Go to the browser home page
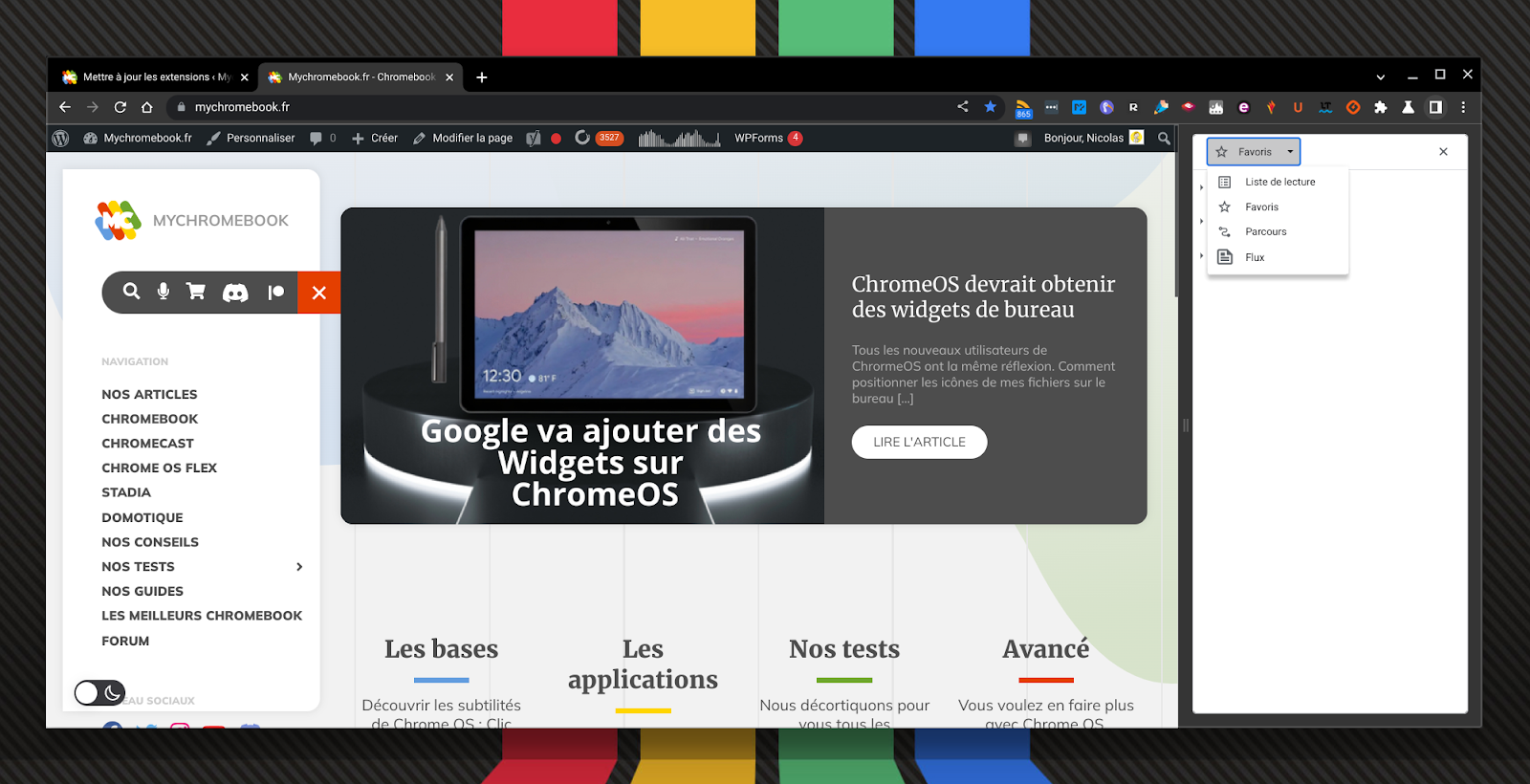Screen dimensions: 1530x784 [147, 107]
